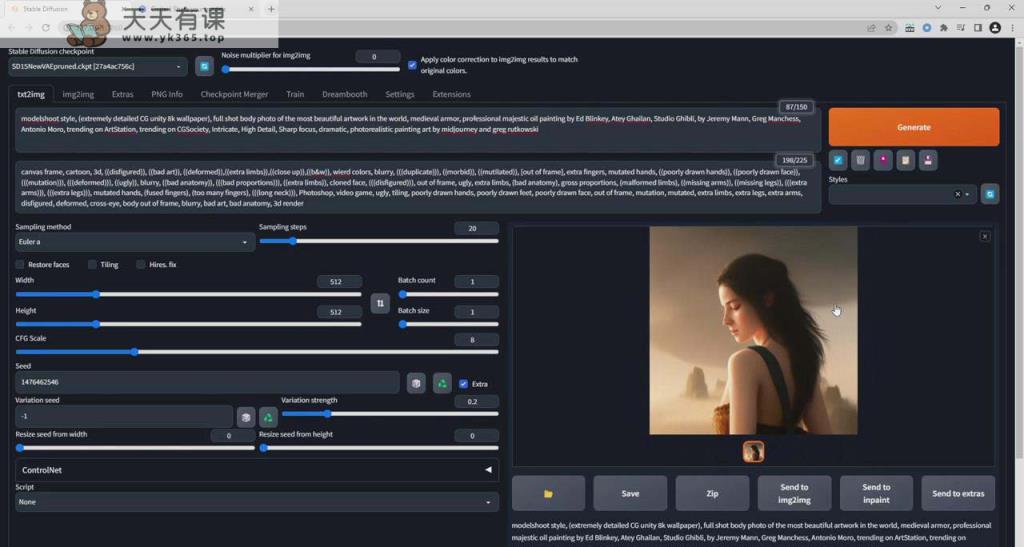
Task: Toggle Apply color correction checkbox
Action: (x=412, y=65)
